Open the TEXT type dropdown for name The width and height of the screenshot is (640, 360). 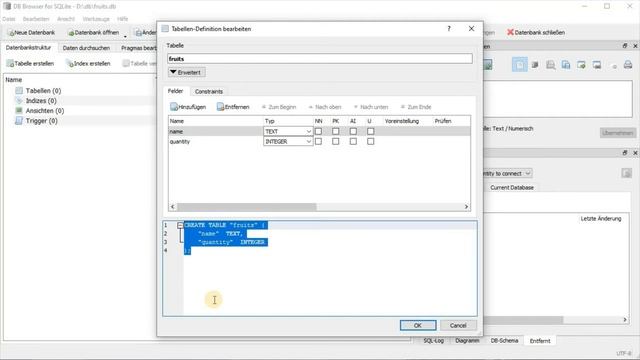[x=288, y=131]
